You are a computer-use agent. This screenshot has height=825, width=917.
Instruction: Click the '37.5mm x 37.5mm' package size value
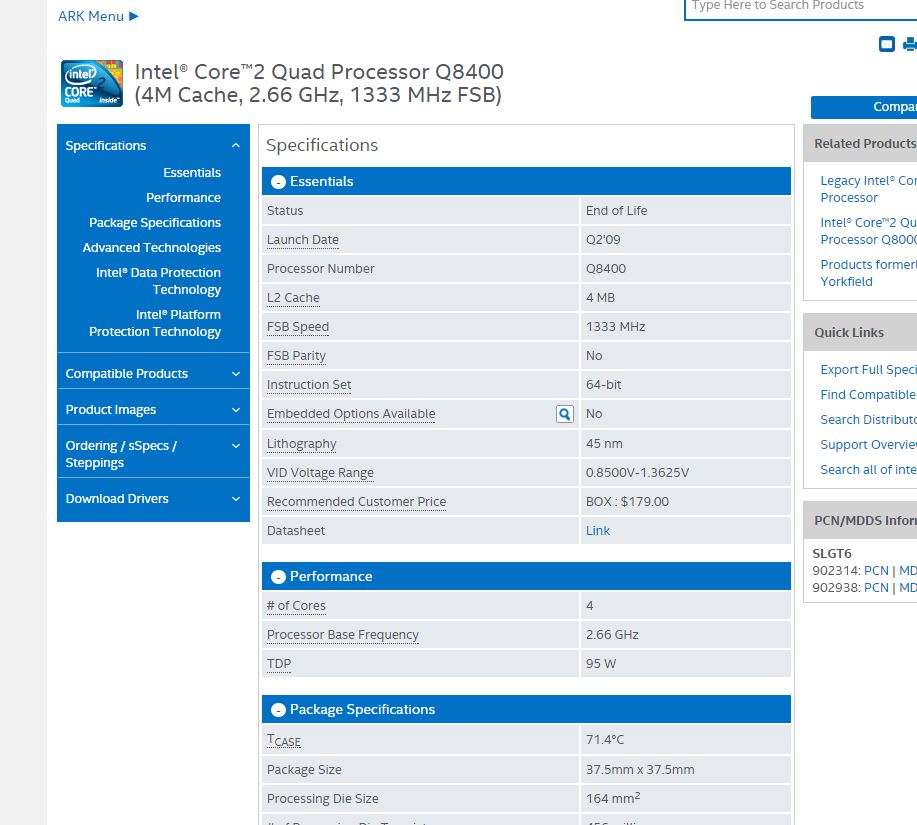point(640,769)
